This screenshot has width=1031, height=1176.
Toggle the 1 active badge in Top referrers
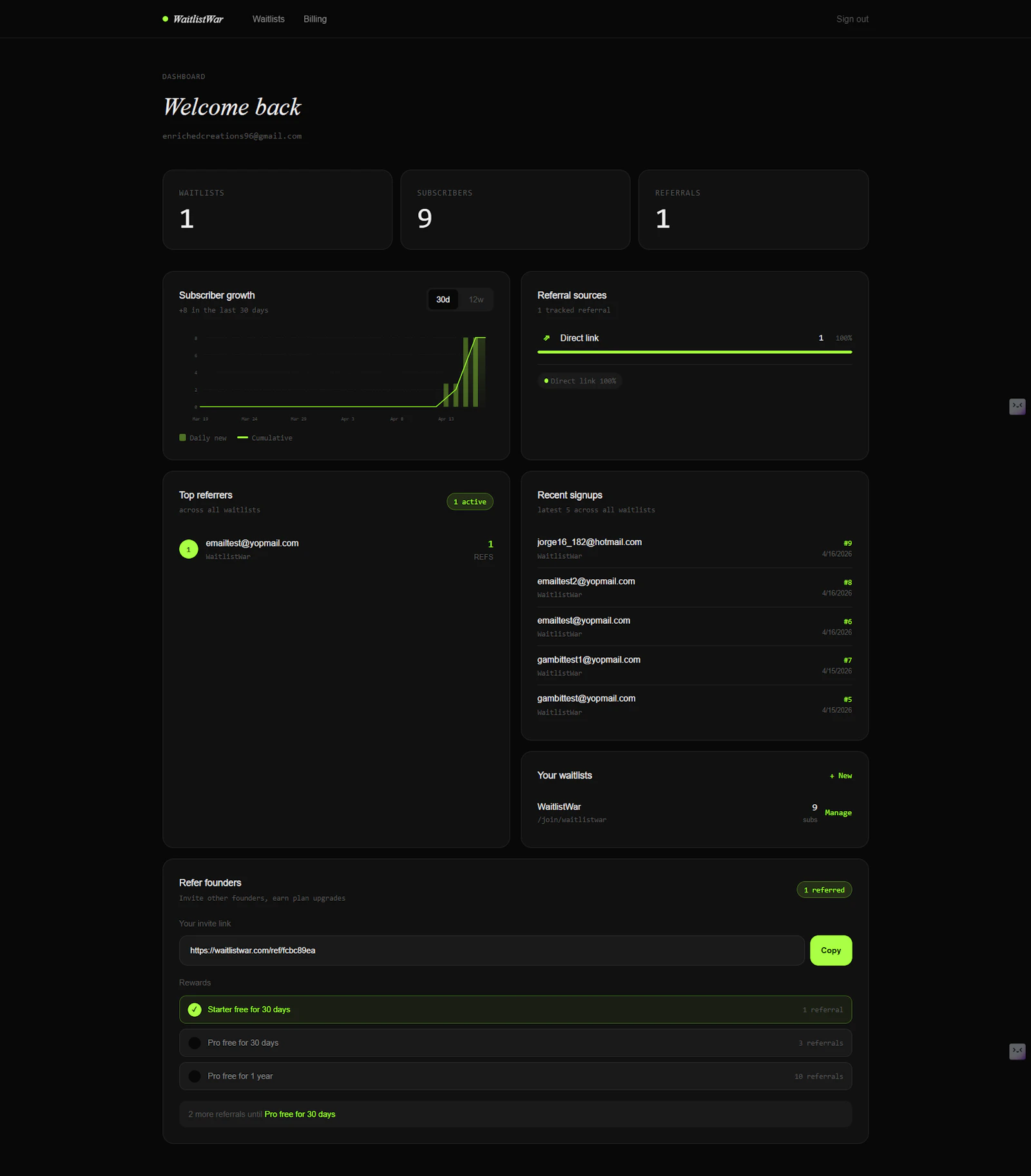pos(469,501)
